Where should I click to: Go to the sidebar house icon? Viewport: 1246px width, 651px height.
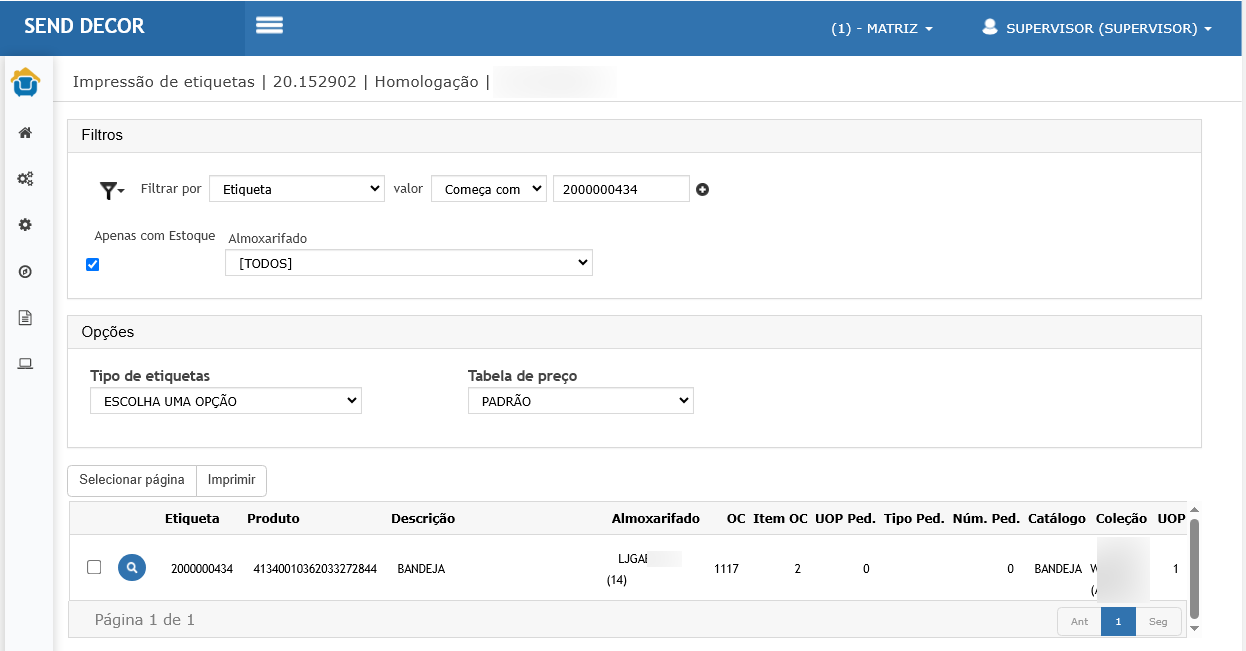pos(26,133)
